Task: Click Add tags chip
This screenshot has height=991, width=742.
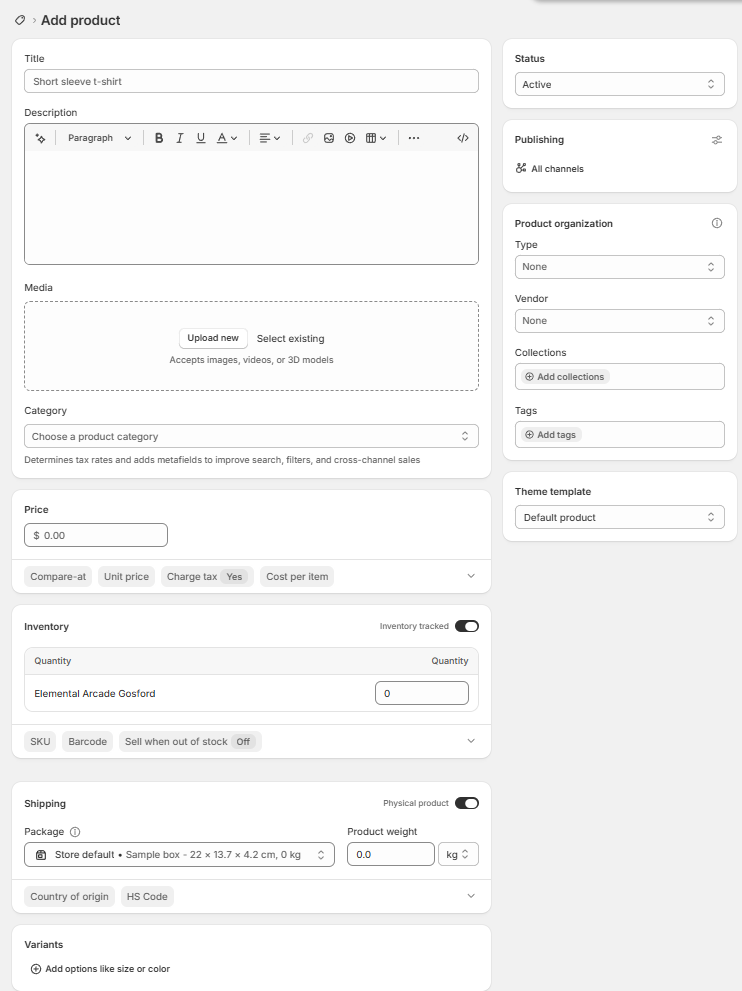Action: 550,435
